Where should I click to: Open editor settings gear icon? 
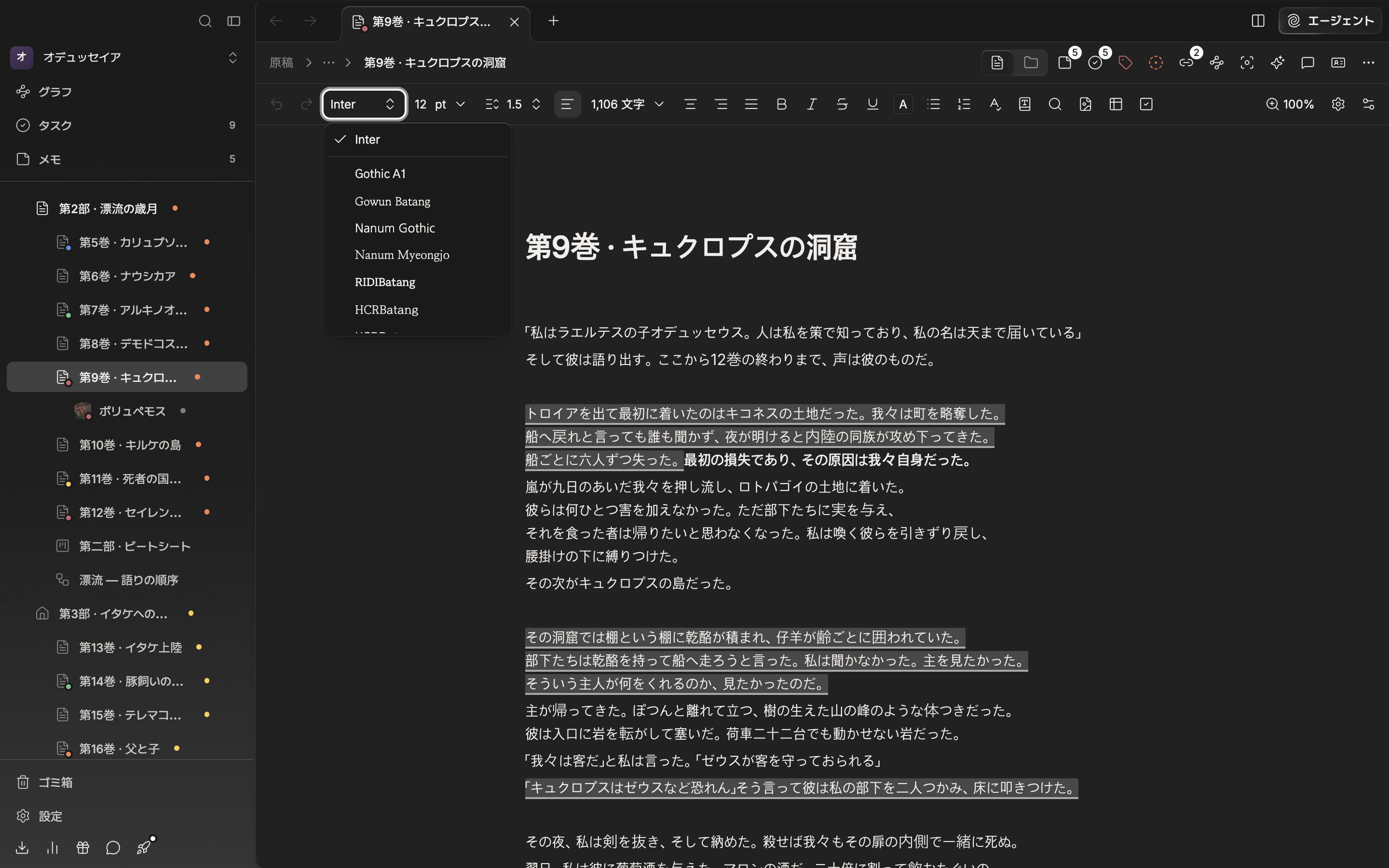(x=1338, y=105)
